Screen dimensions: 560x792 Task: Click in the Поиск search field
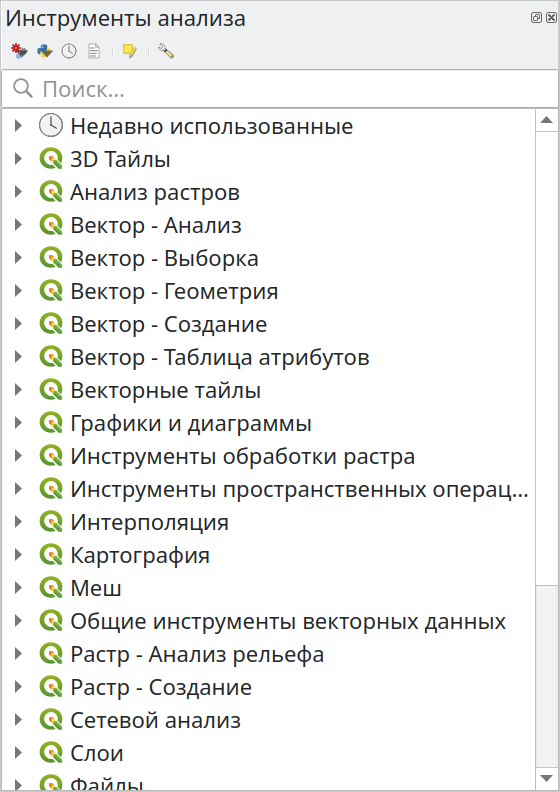point(280,89)
